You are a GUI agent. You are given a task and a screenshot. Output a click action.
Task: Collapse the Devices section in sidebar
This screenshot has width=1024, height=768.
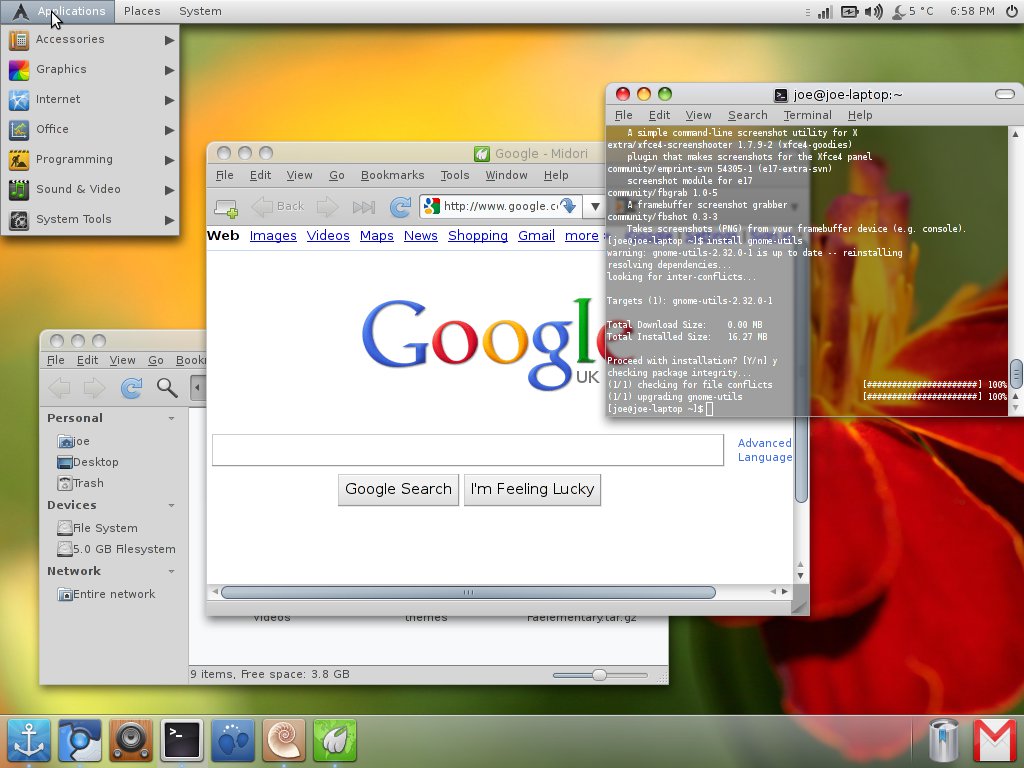[x=171, y=505]
